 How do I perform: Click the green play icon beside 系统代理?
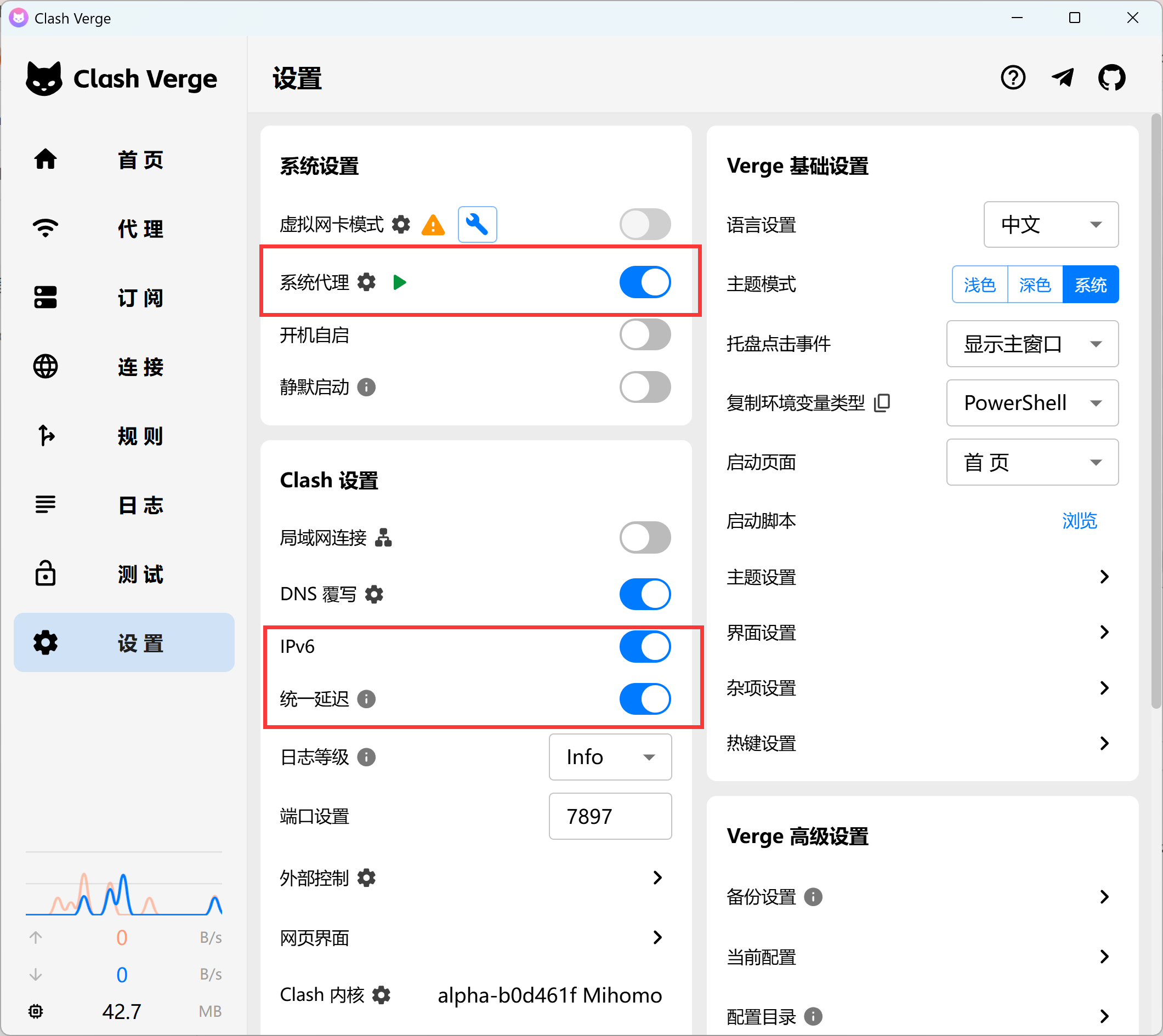(x=400, y=282)
